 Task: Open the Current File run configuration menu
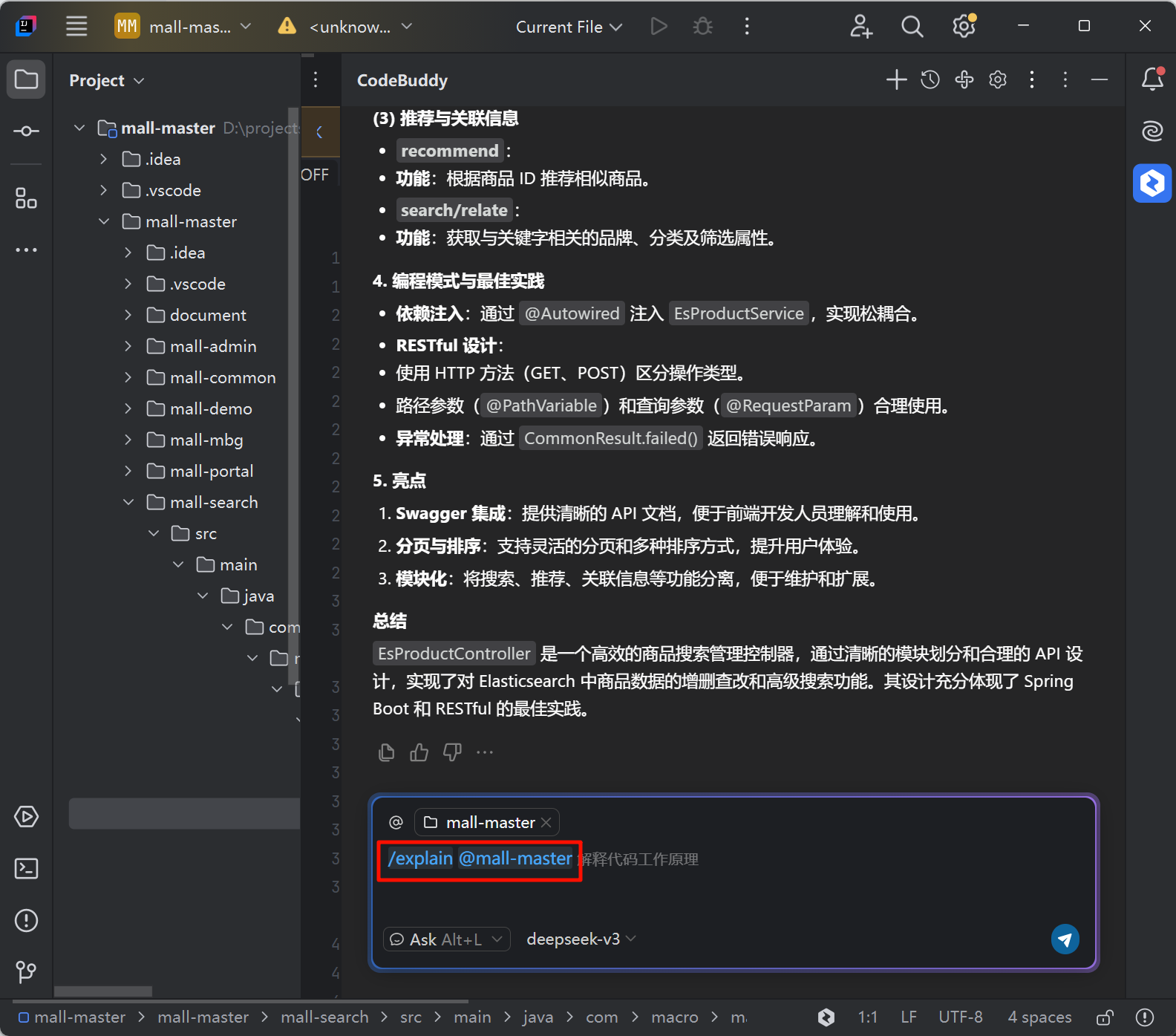click(x=569, y=27)
